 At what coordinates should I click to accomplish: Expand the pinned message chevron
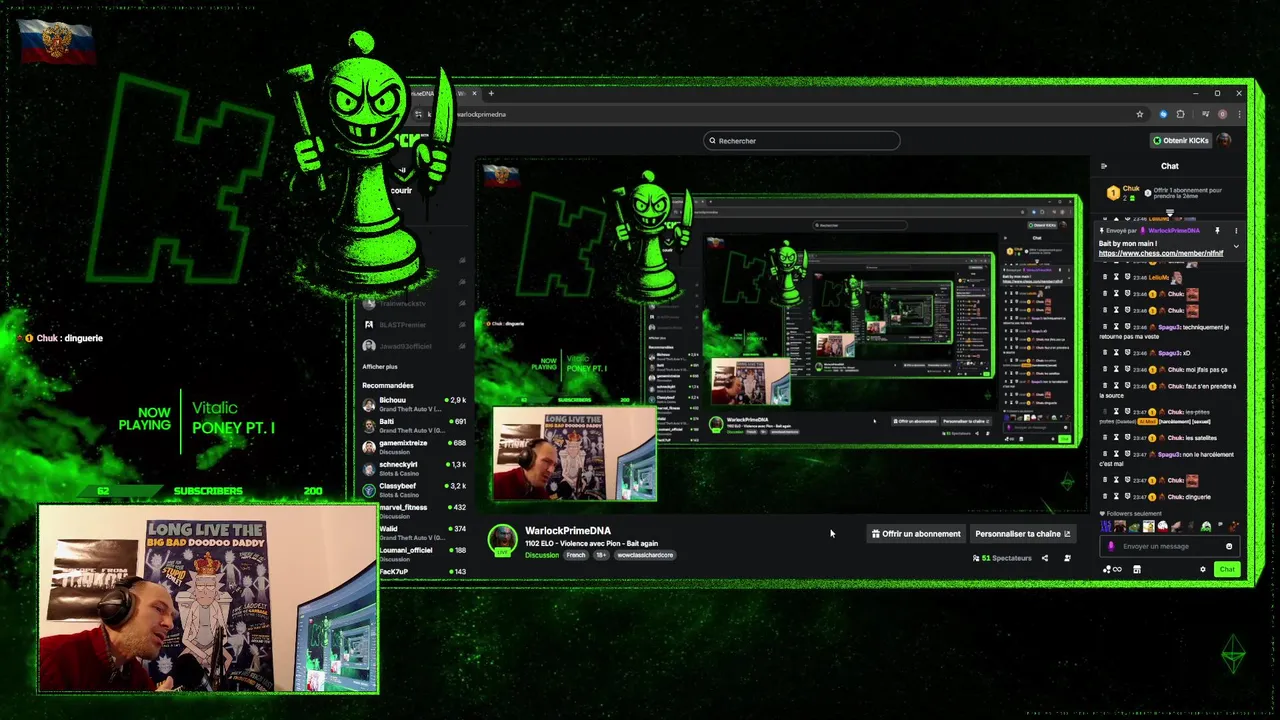pos(1236,246)
